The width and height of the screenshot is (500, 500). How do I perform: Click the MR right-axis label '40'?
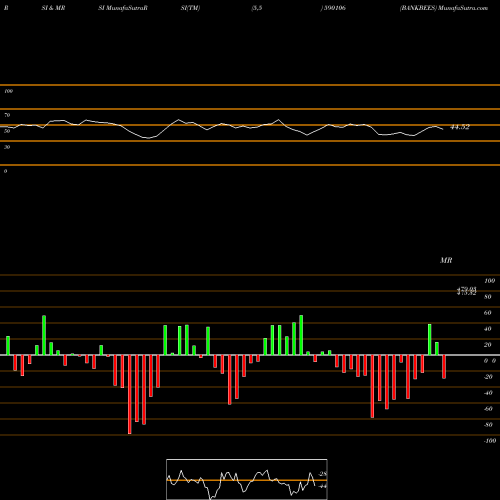point(488,329)
